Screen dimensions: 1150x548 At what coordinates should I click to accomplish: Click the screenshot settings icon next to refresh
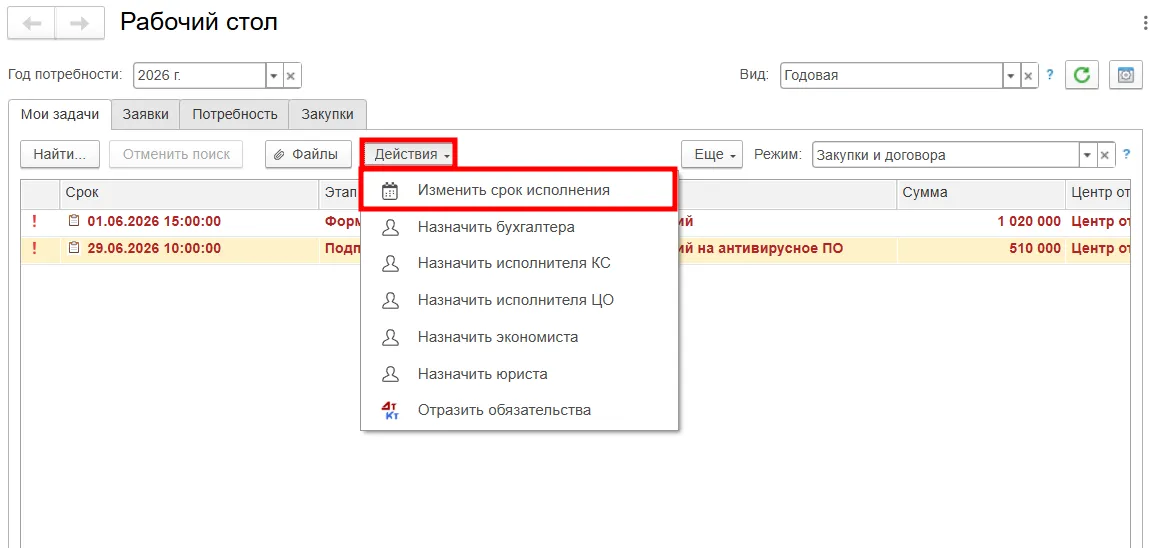[x=1126, y=75]
